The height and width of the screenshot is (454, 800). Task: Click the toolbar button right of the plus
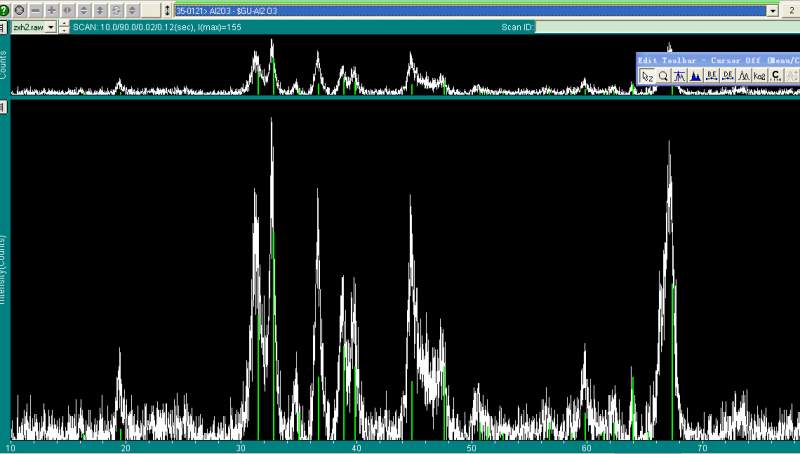68,10
